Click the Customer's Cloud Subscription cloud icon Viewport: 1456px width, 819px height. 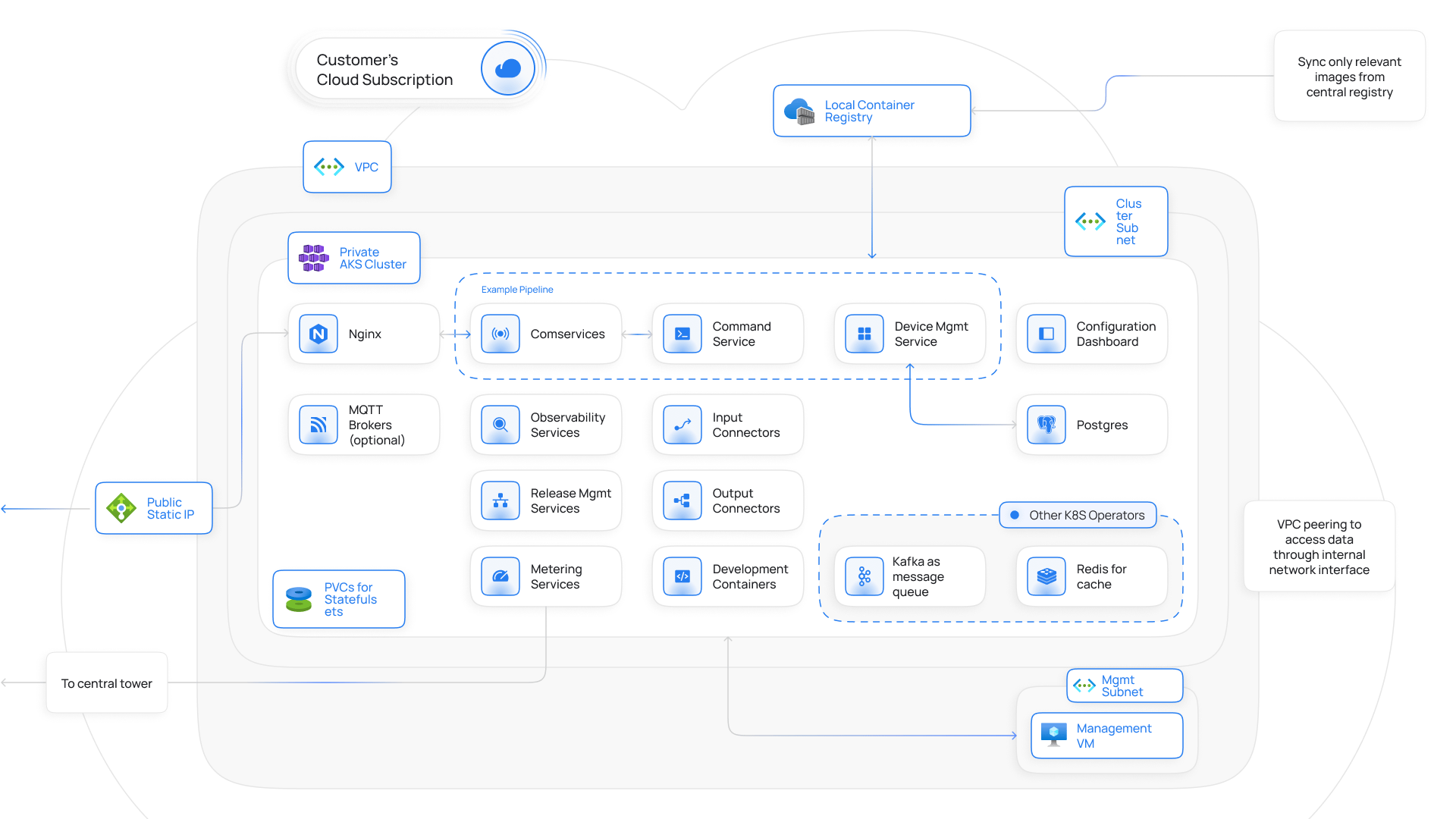[x=508, y=69]
